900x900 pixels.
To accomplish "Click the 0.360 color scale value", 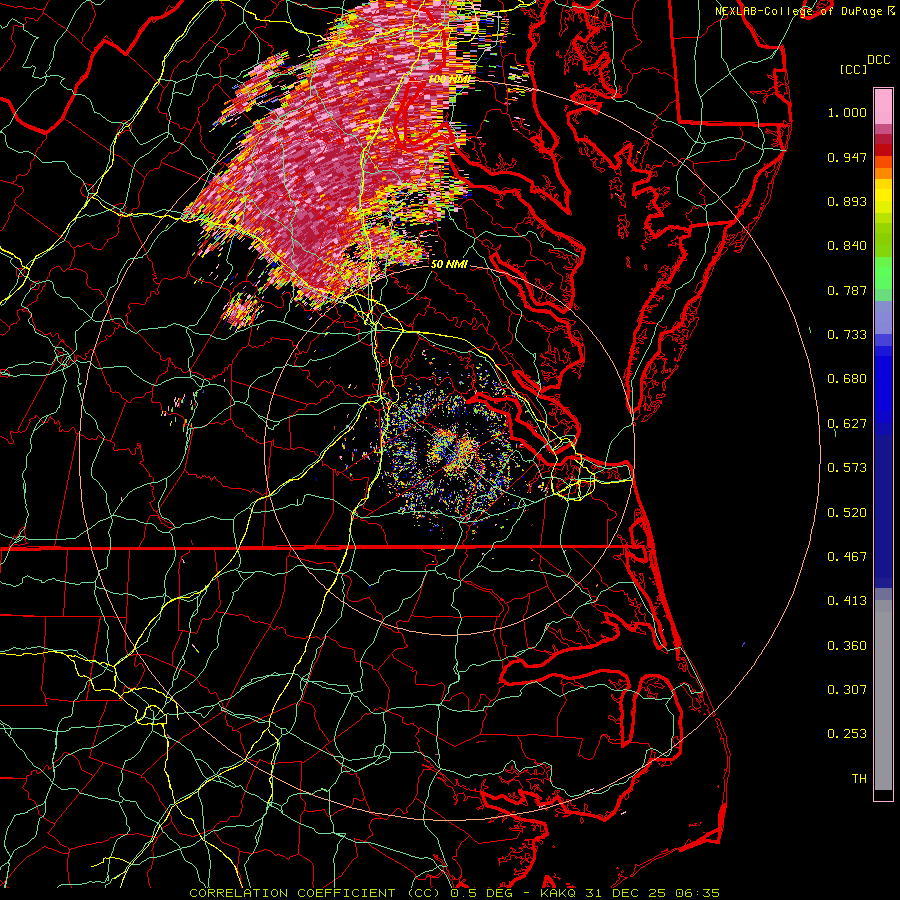I will coord(847,646).
